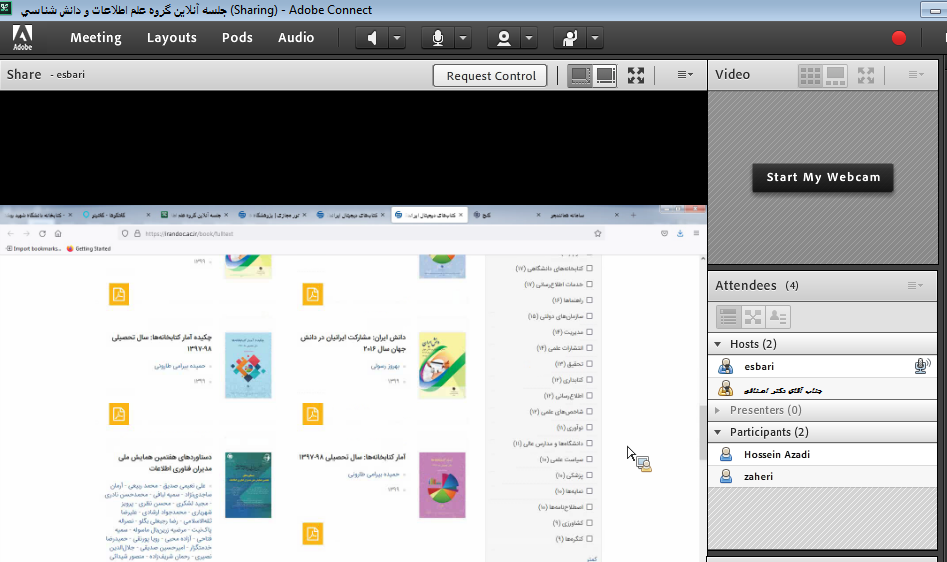Toggle the speaker audio icon

pos(372,38)
